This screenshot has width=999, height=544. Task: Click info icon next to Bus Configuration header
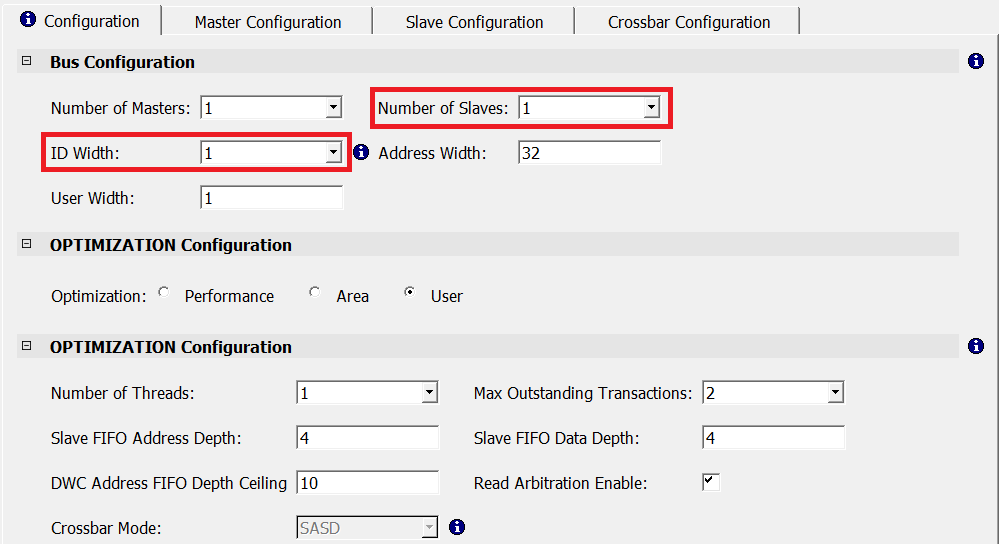[x=976, y=62]
